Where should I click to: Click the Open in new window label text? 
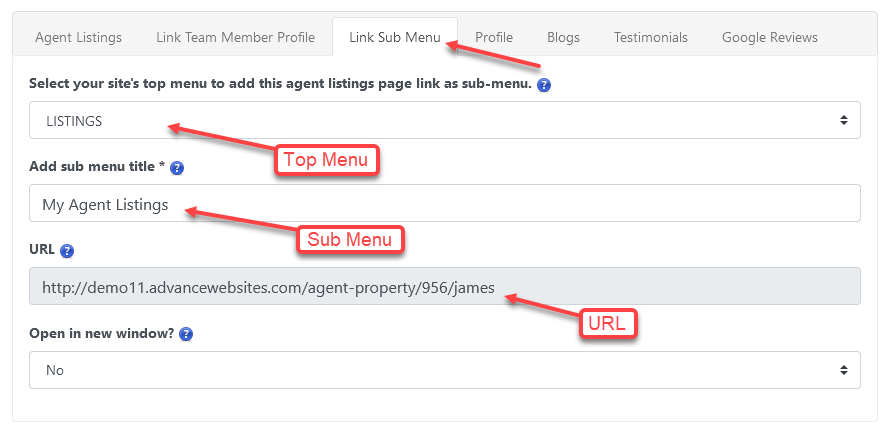pyautogui.click(x=102, y=334)
